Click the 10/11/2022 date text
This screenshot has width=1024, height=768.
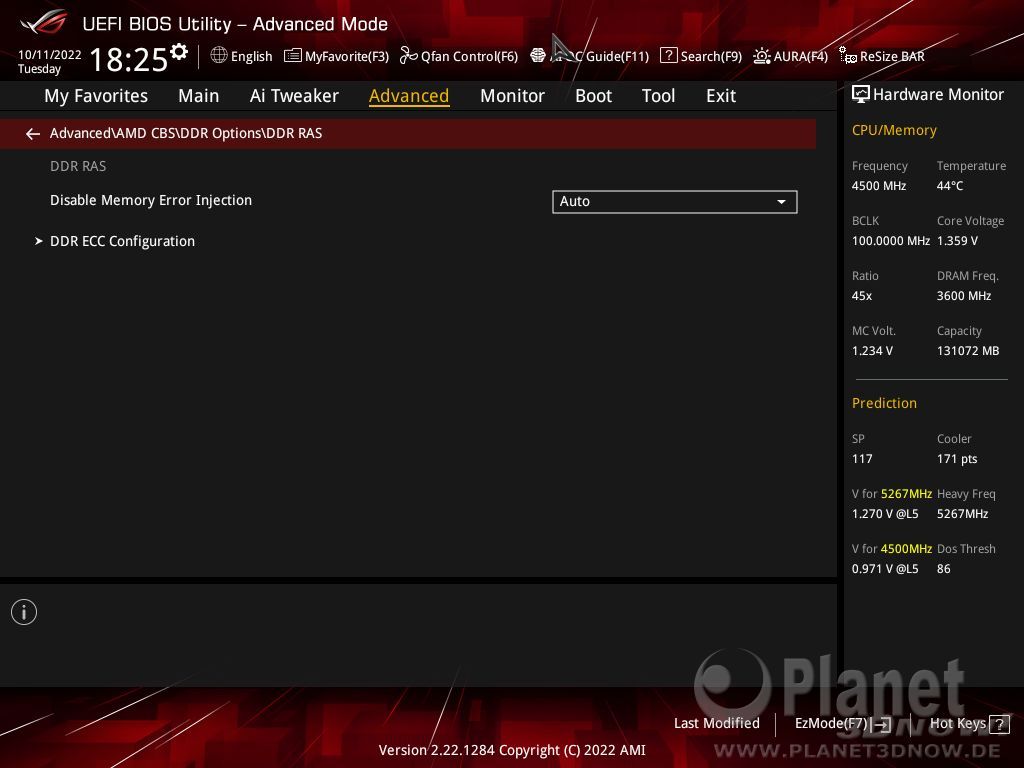50,55
